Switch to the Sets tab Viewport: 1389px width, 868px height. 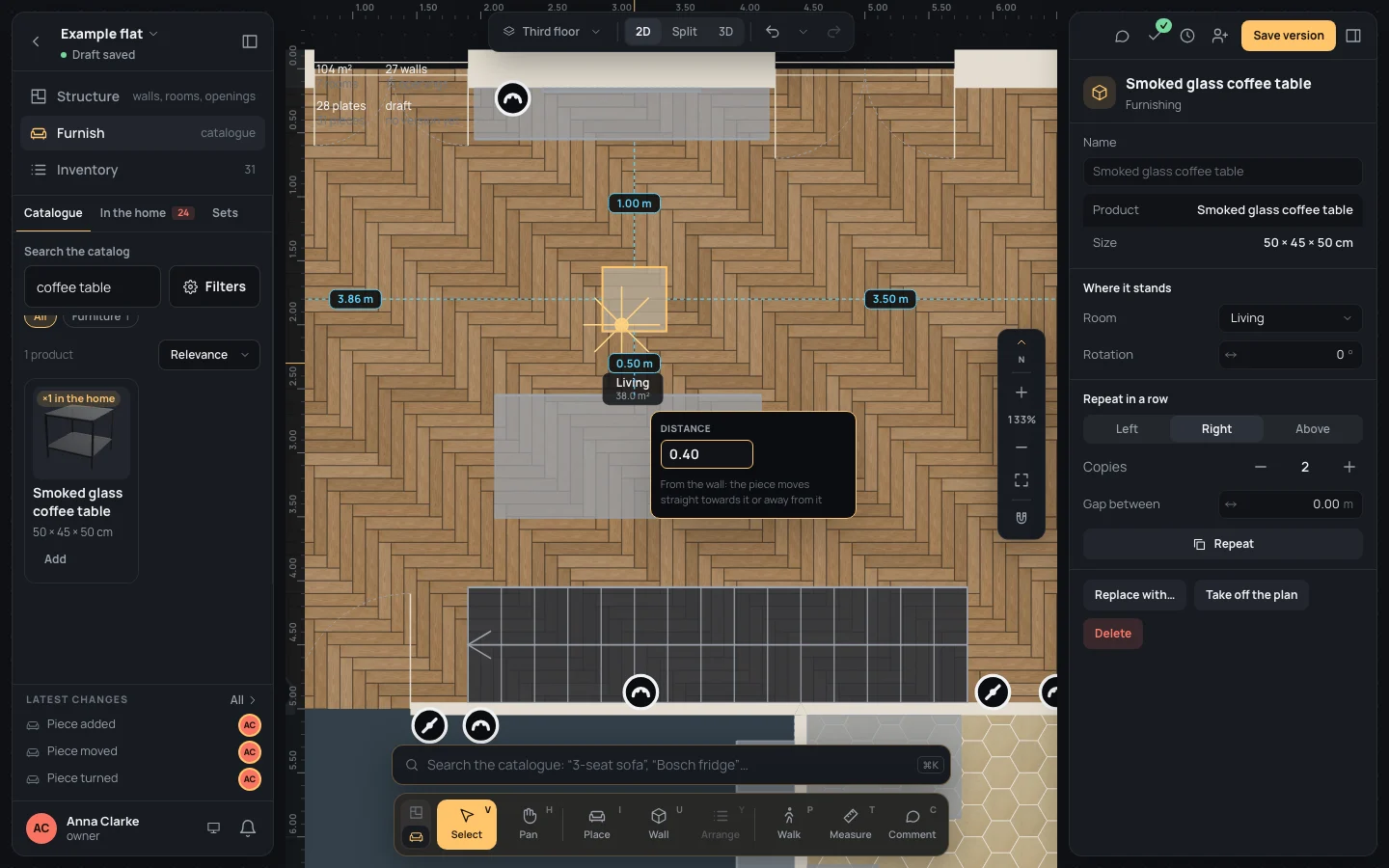pos(225,213)
